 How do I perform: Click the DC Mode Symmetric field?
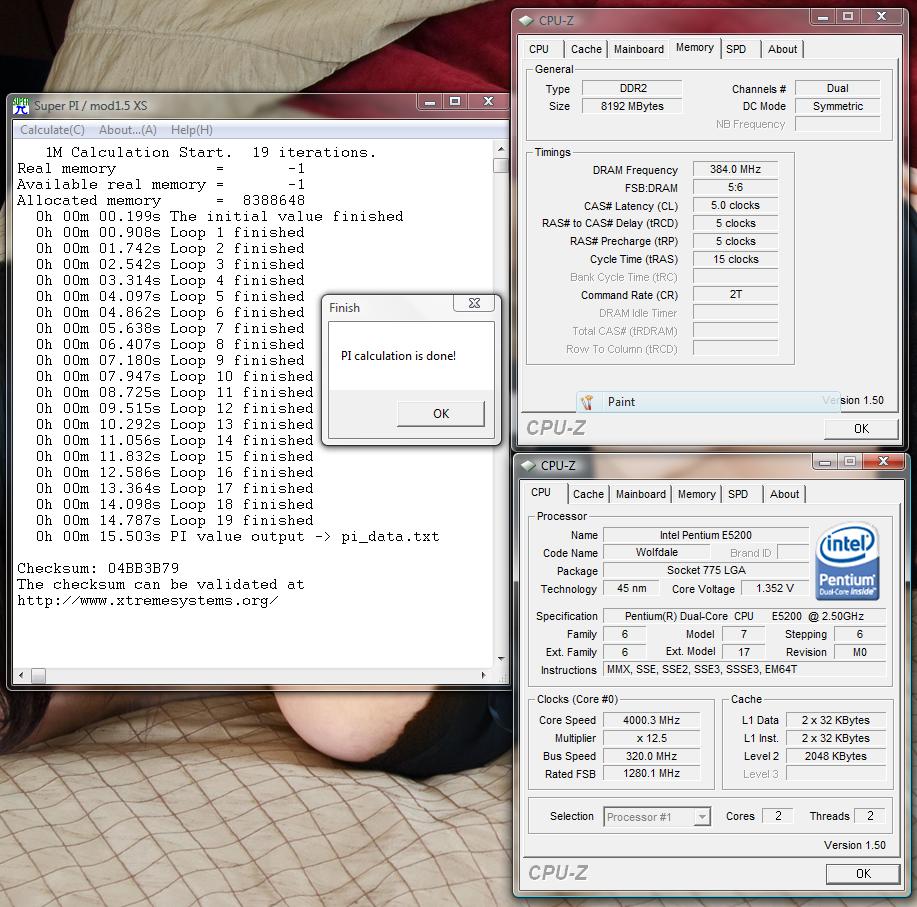tap(837, 106)
